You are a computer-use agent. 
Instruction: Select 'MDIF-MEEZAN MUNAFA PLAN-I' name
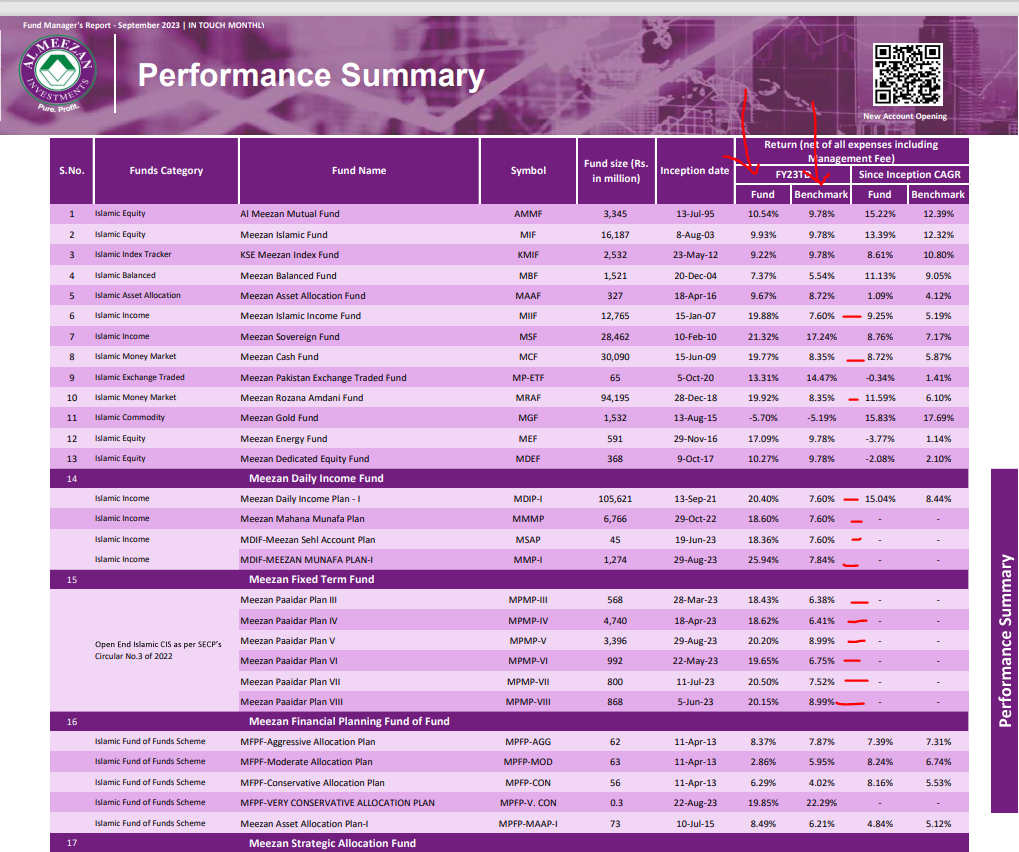pos(306,560)
